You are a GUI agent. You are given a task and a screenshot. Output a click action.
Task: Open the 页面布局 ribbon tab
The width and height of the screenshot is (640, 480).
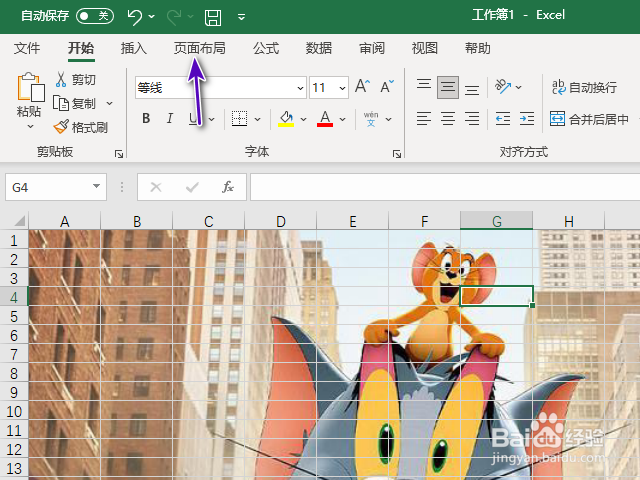coord(200,48)
